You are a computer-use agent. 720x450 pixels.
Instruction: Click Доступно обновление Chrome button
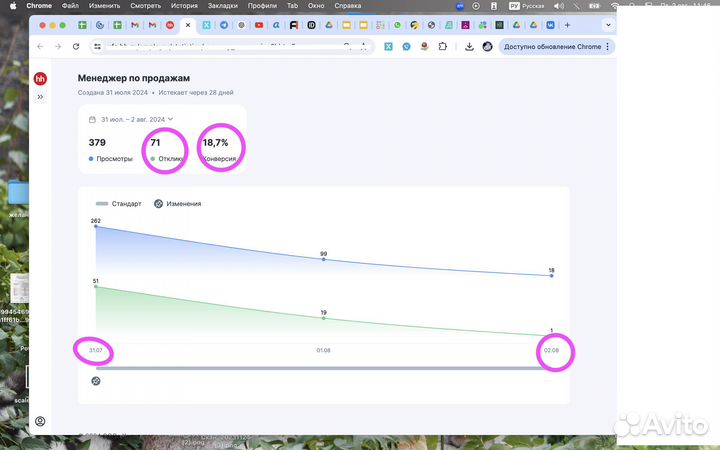555,46
